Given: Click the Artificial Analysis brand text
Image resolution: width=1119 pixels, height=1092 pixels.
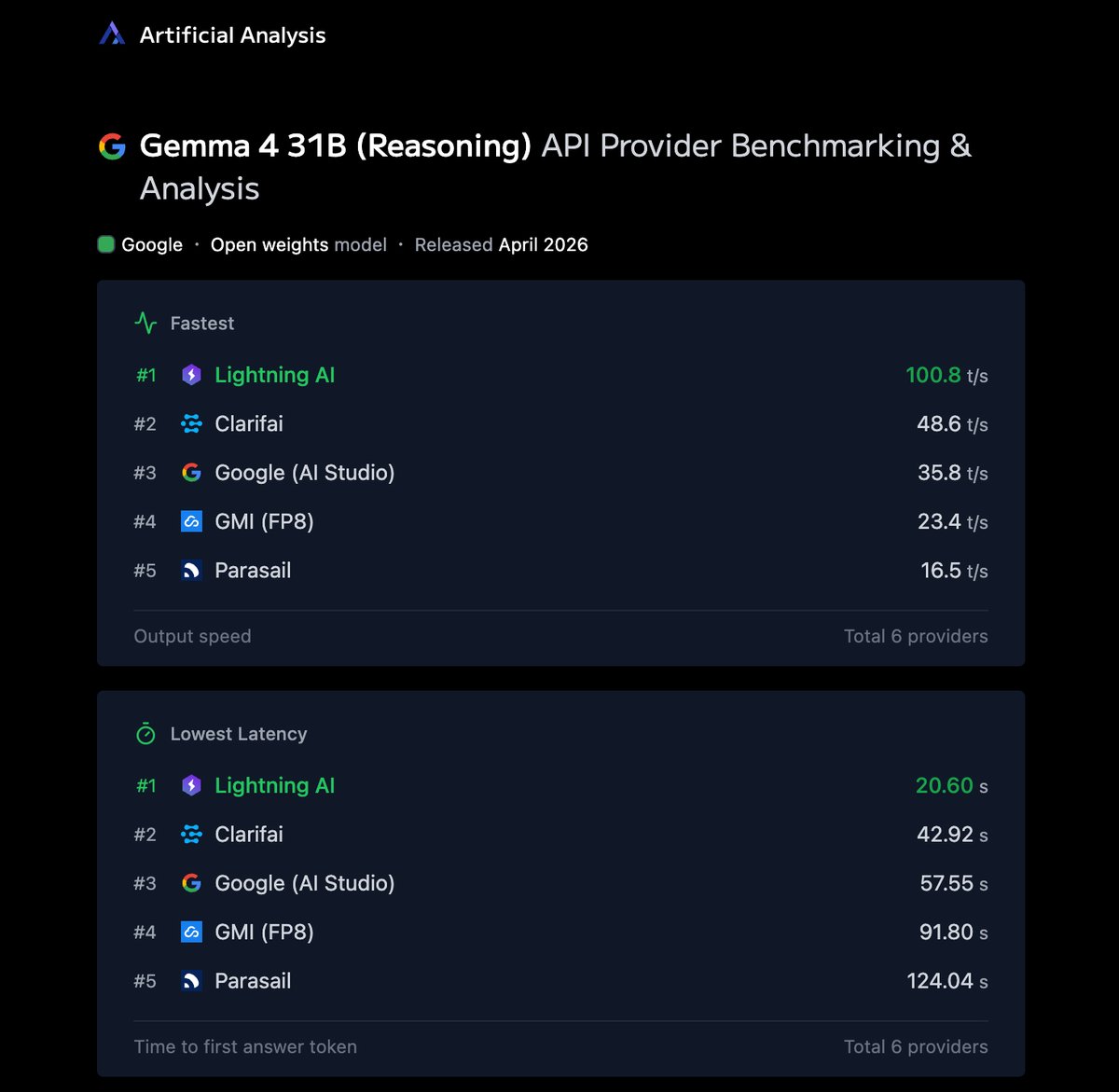Looking at the screenshot, I should point(232,35).
